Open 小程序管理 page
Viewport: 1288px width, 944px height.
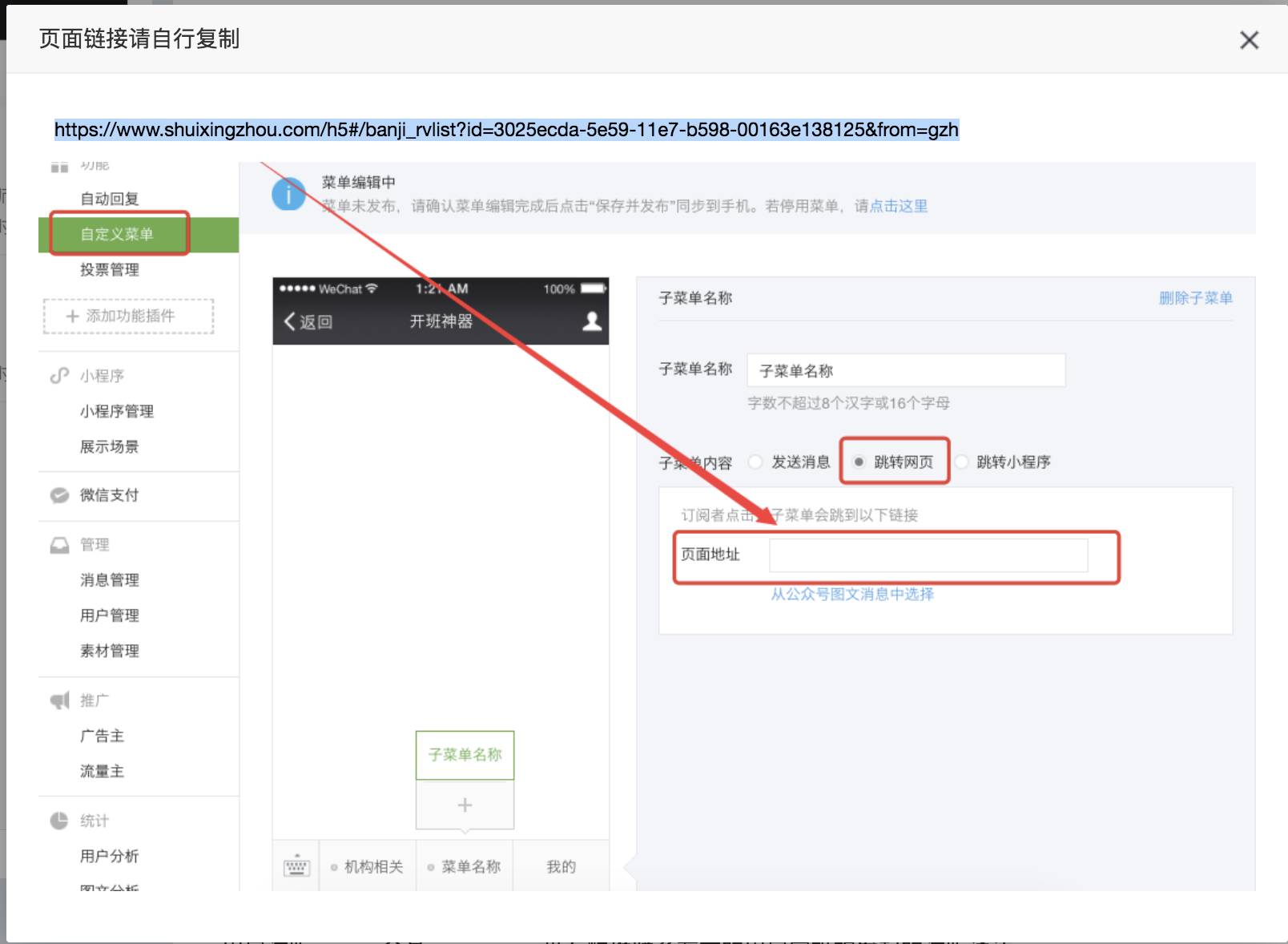[x=117, y=411]
